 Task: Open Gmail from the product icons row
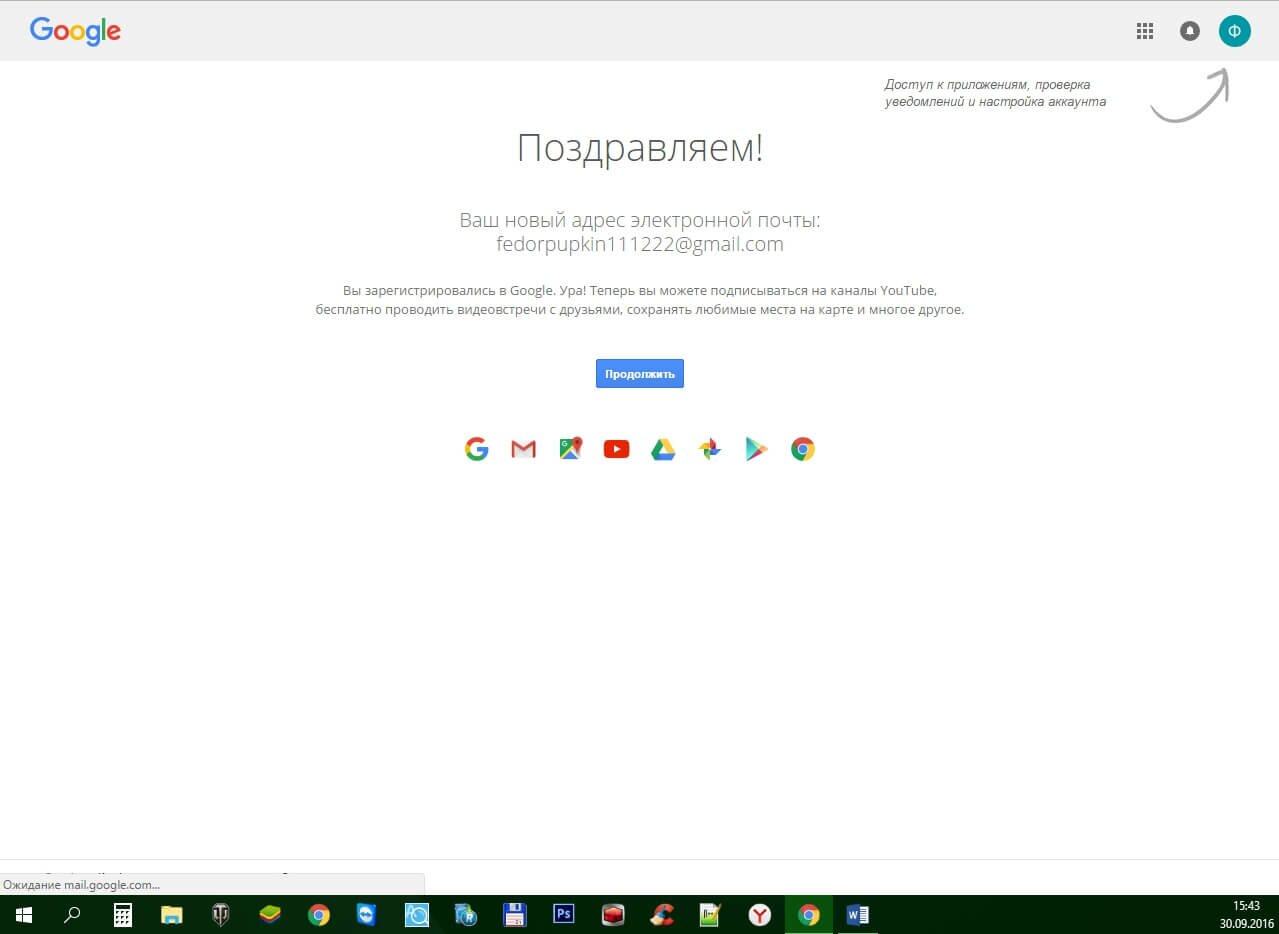[523, 449]
